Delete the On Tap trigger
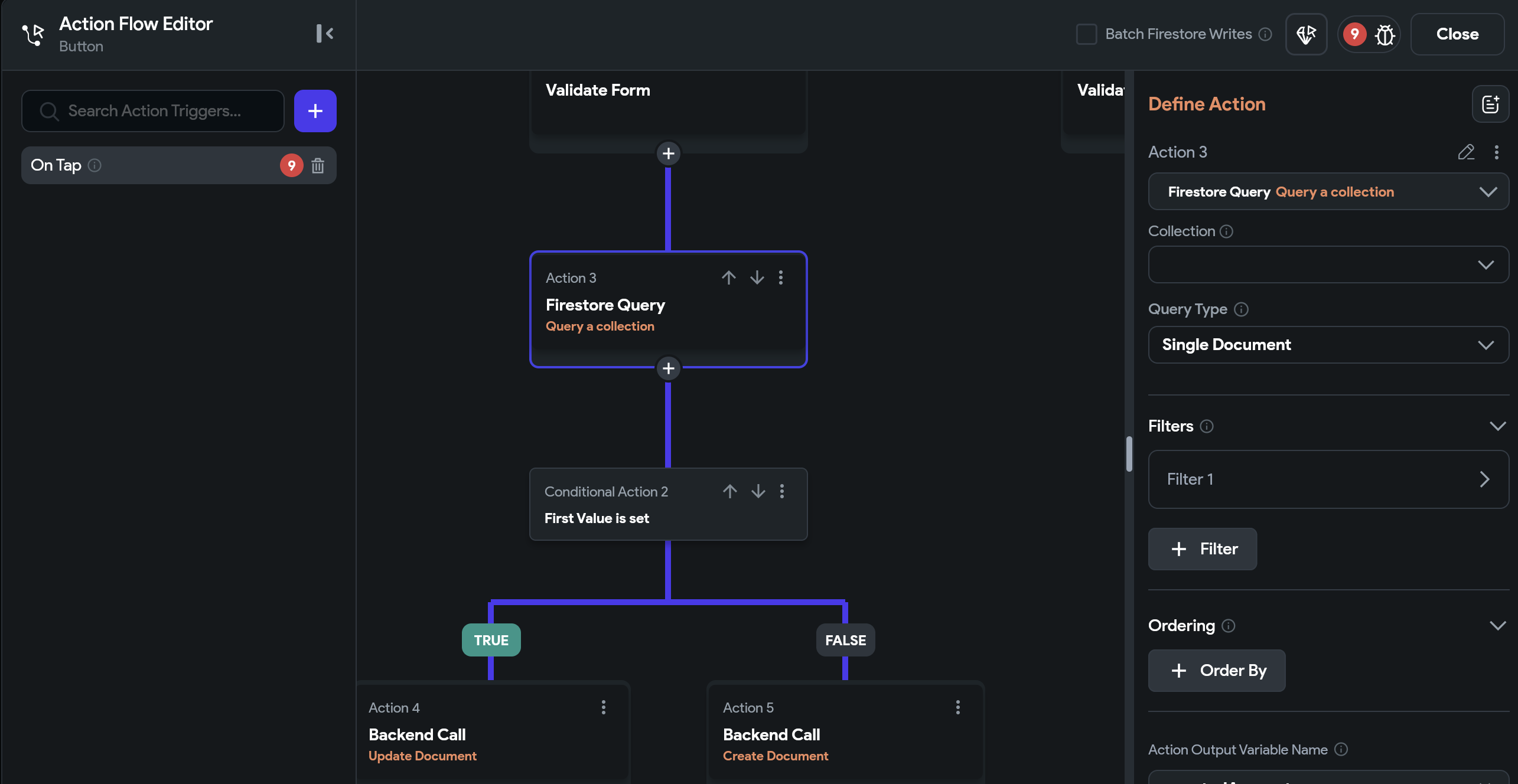 318,166
